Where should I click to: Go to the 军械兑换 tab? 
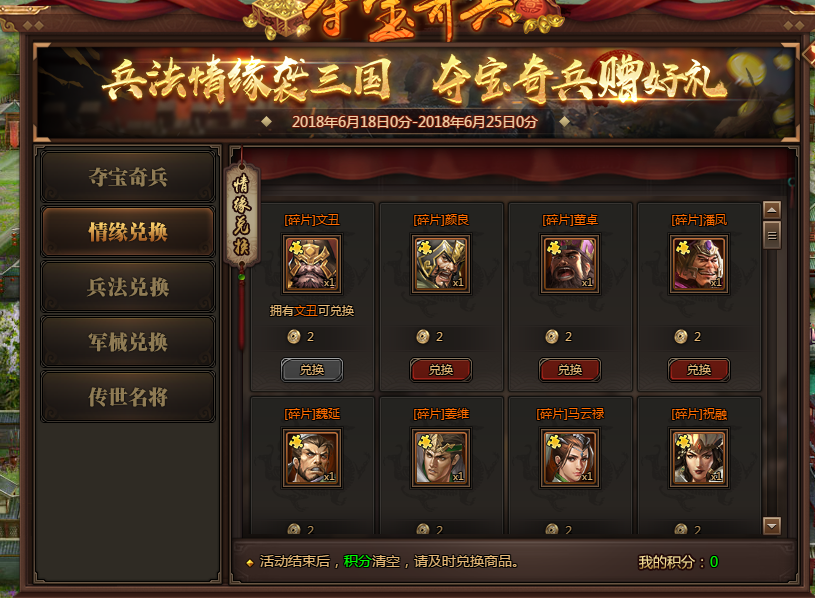click(x=128, y=342)
